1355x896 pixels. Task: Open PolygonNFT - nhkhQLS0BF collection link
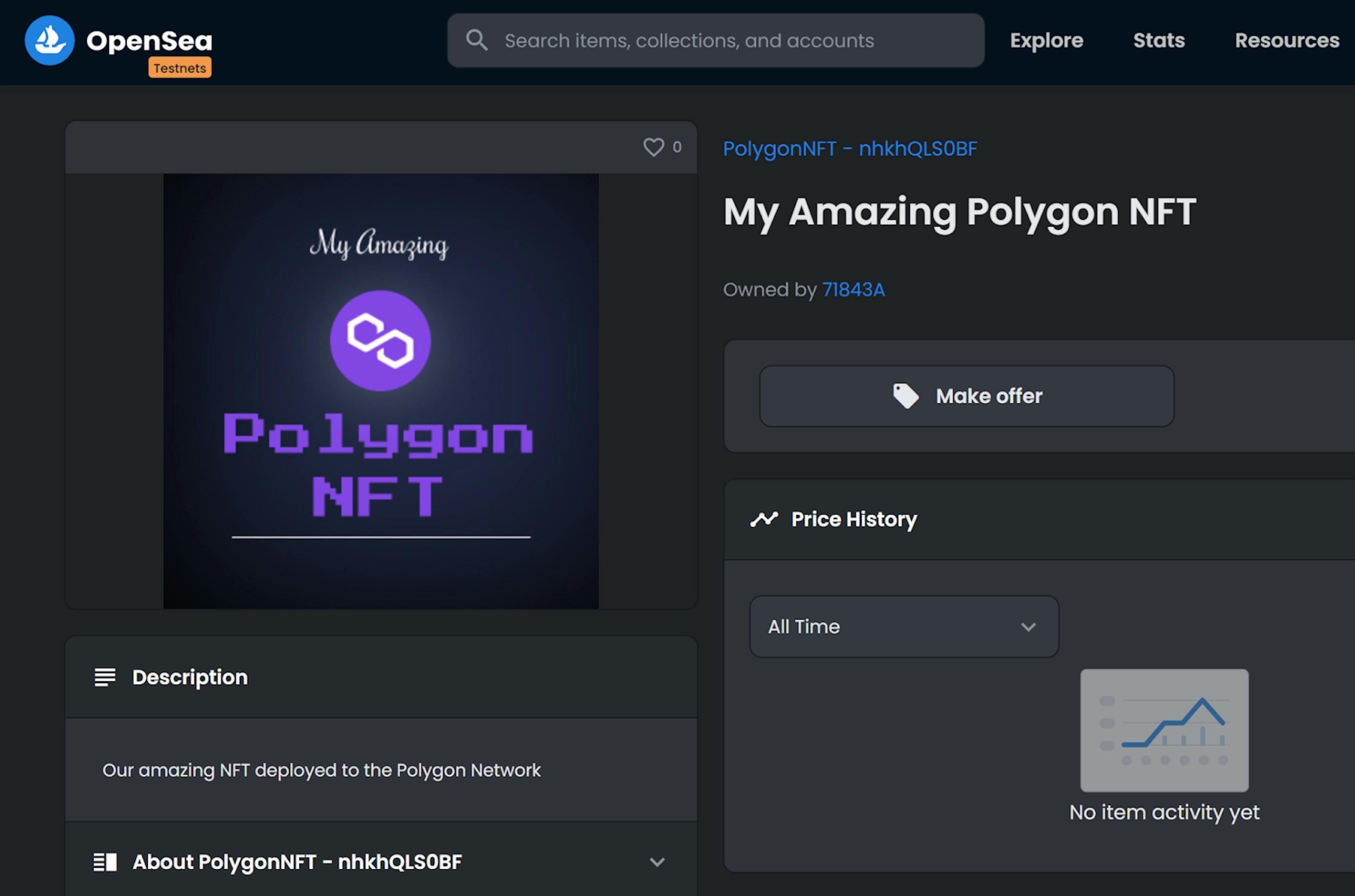click(850, 149)
